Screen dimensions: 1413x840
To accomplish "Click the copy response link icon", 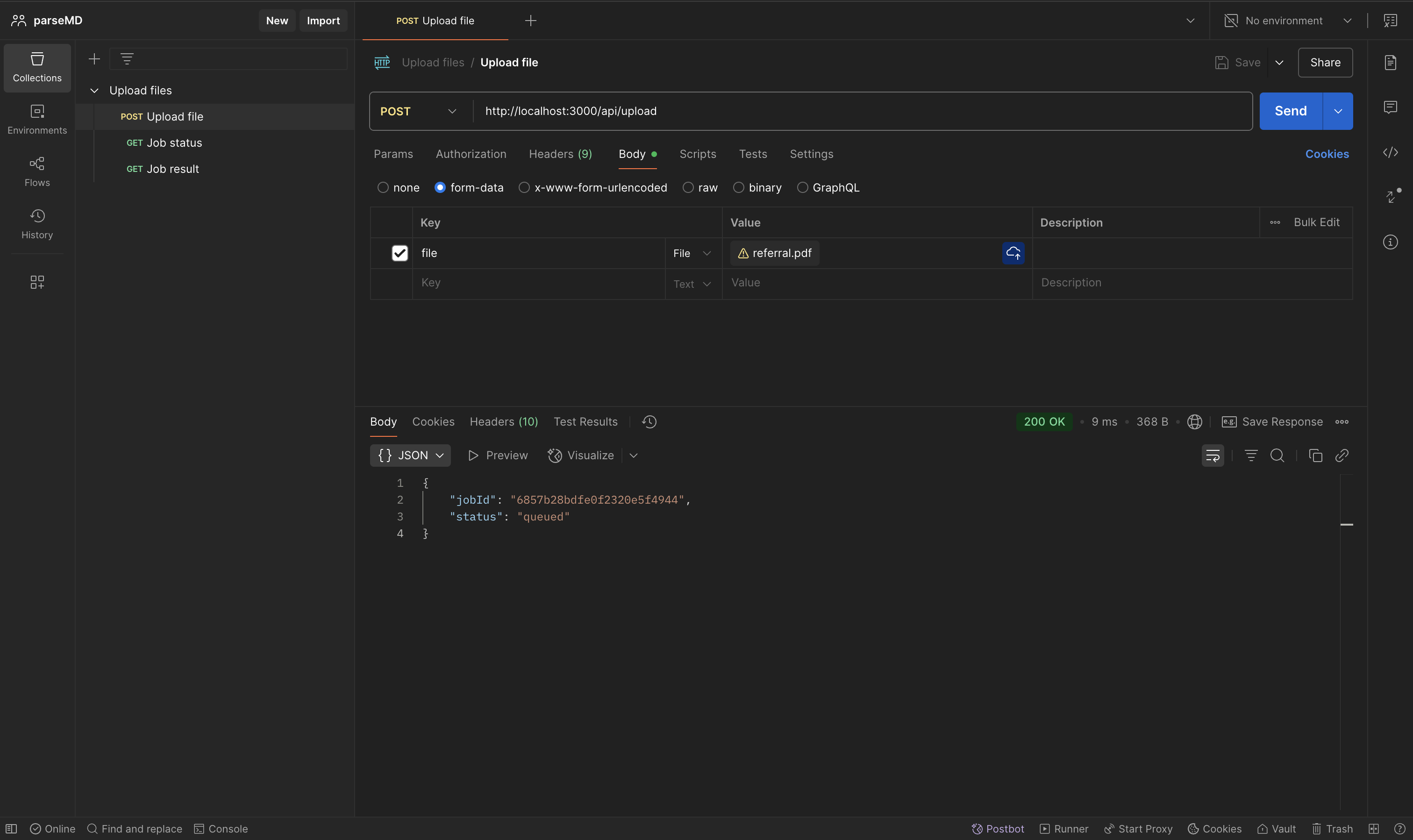I will click(1342, 456).
